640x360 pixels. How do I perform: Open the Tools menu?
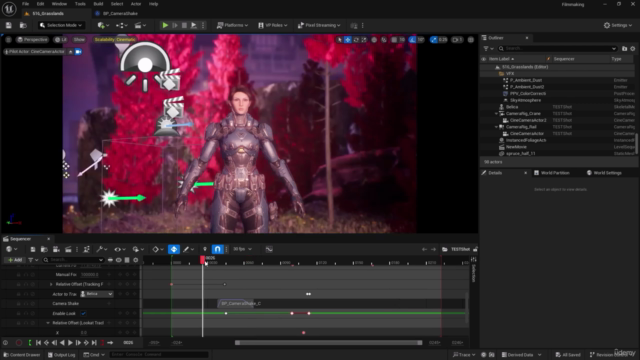(80, 4)
